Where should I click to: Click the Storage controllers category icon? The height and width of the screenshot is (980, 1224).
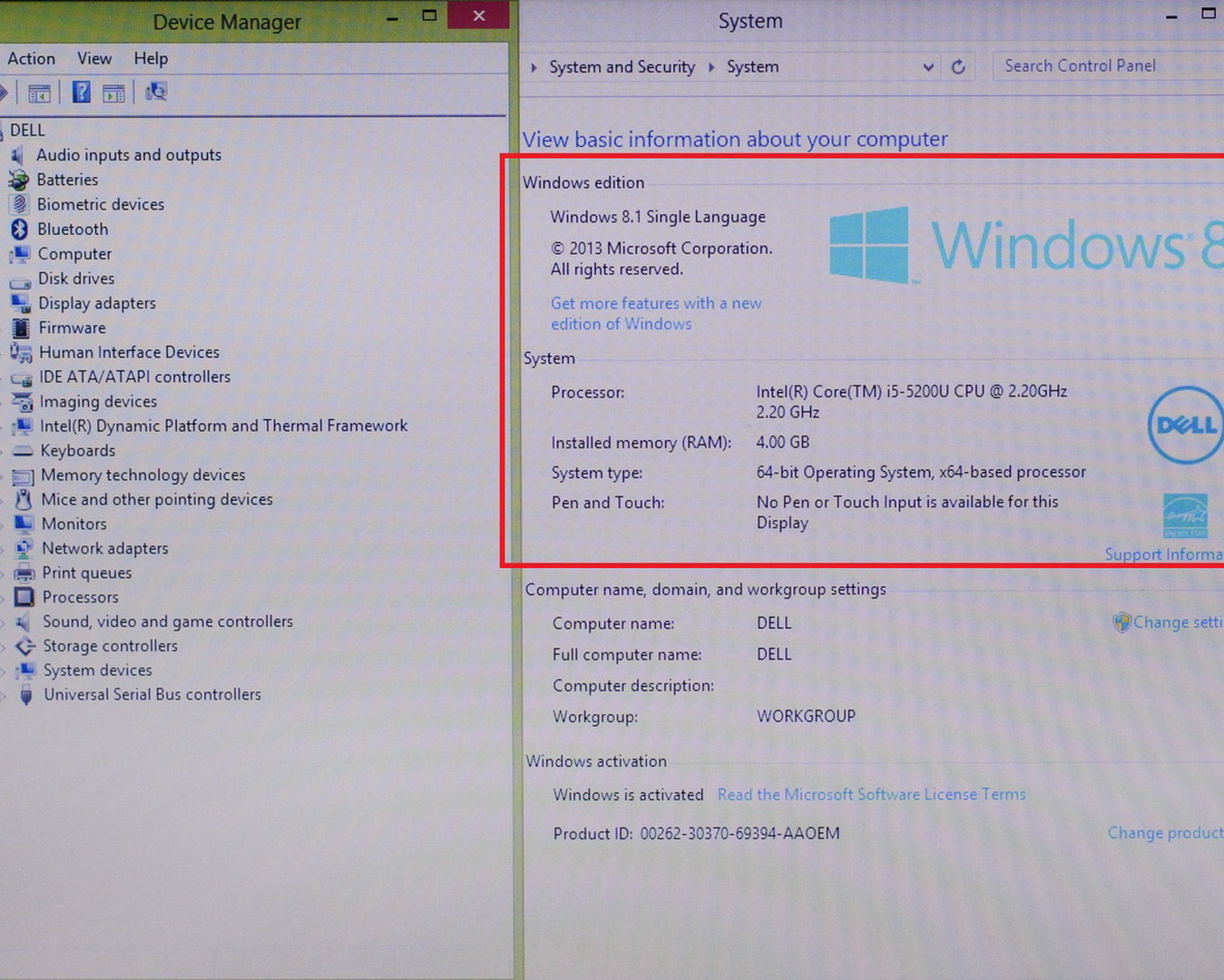[x=25, y=646]
